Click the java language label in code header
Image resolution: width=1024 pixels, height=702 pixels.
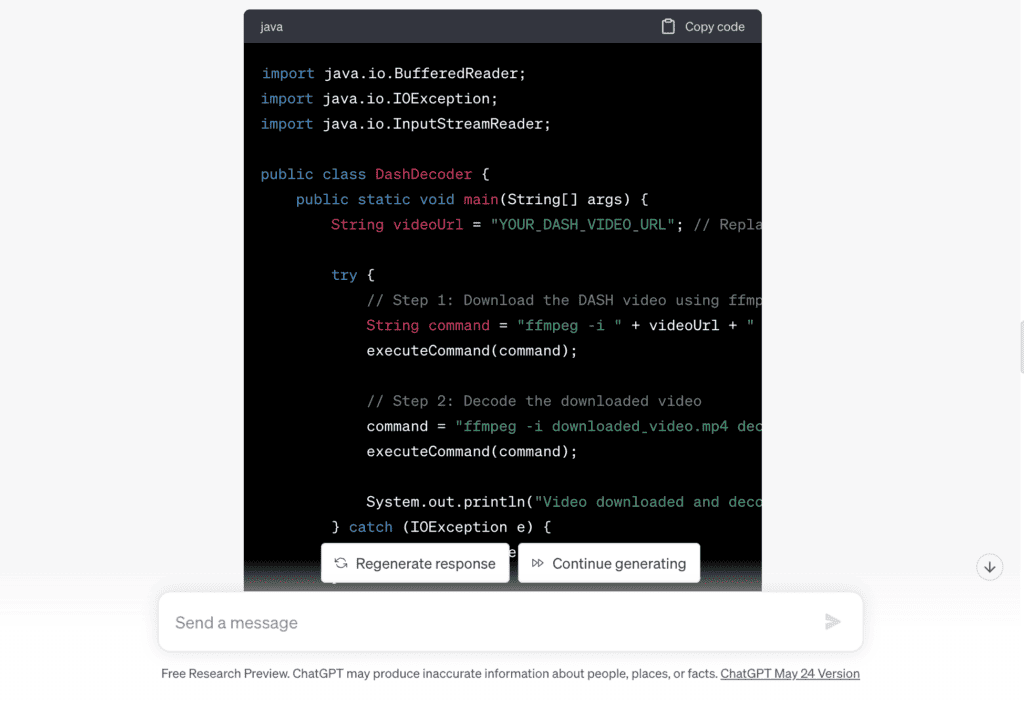pyautogui.click(x=271, y=27)
